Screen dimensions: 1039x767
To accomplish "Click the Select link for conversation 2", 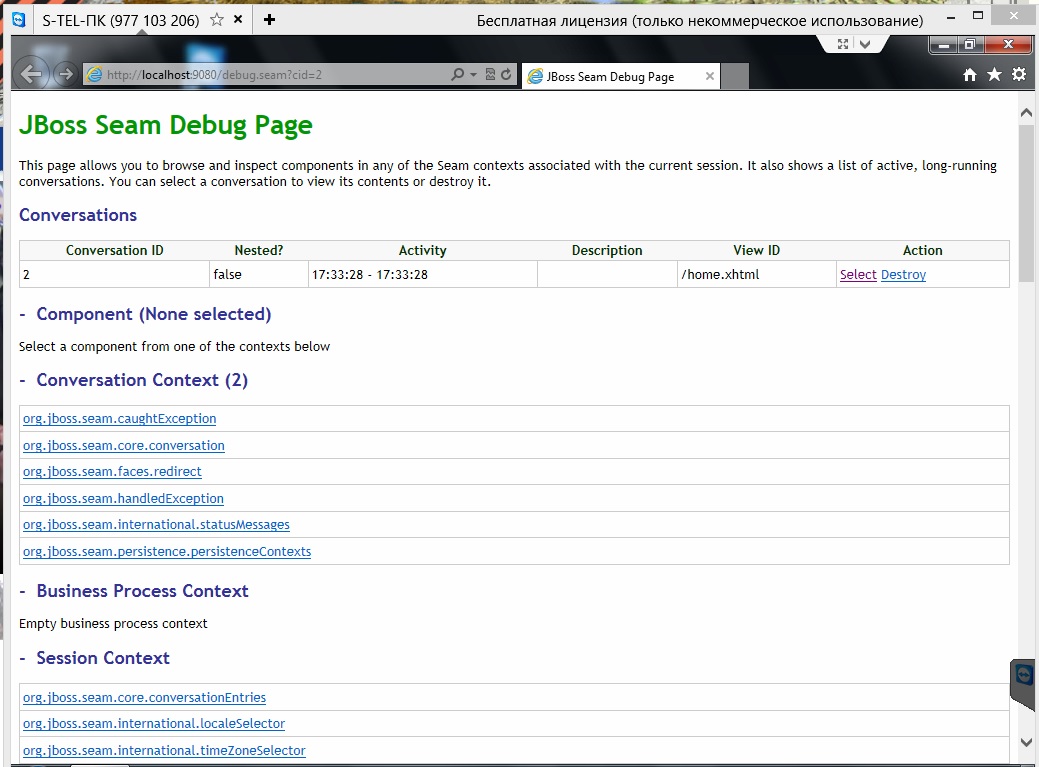I will (858, 275).
